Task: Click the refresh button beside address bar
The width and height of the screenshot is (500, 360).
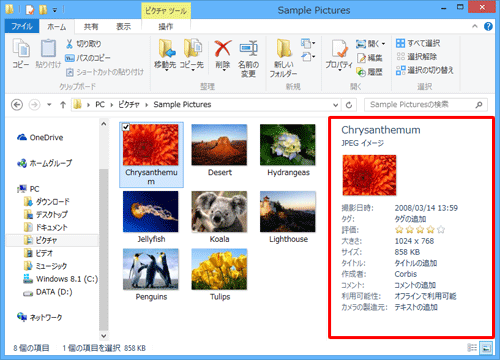Action: tap(349, 105)
